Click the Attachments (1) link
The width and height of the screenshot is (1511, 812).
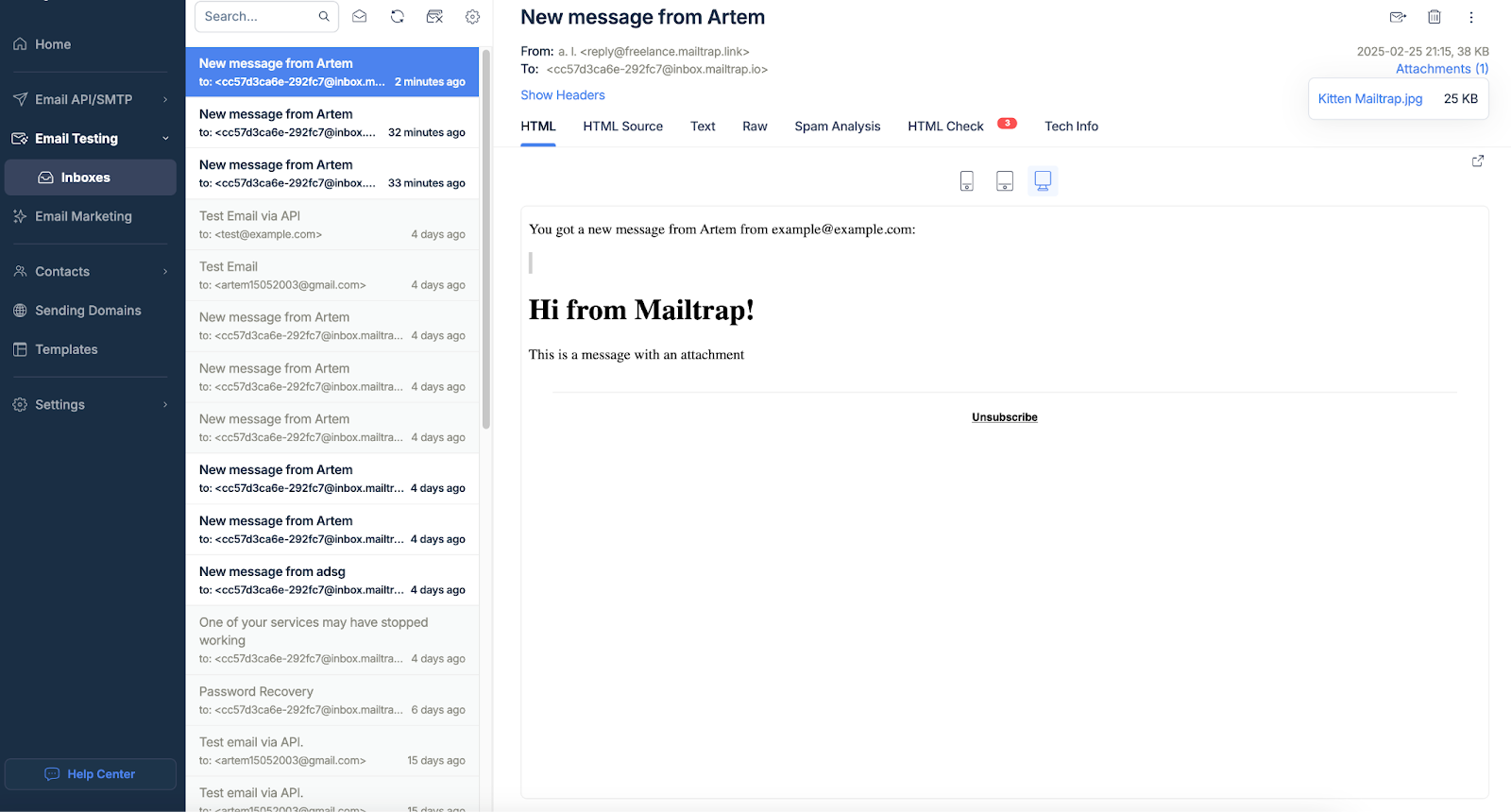point(1442,69)
